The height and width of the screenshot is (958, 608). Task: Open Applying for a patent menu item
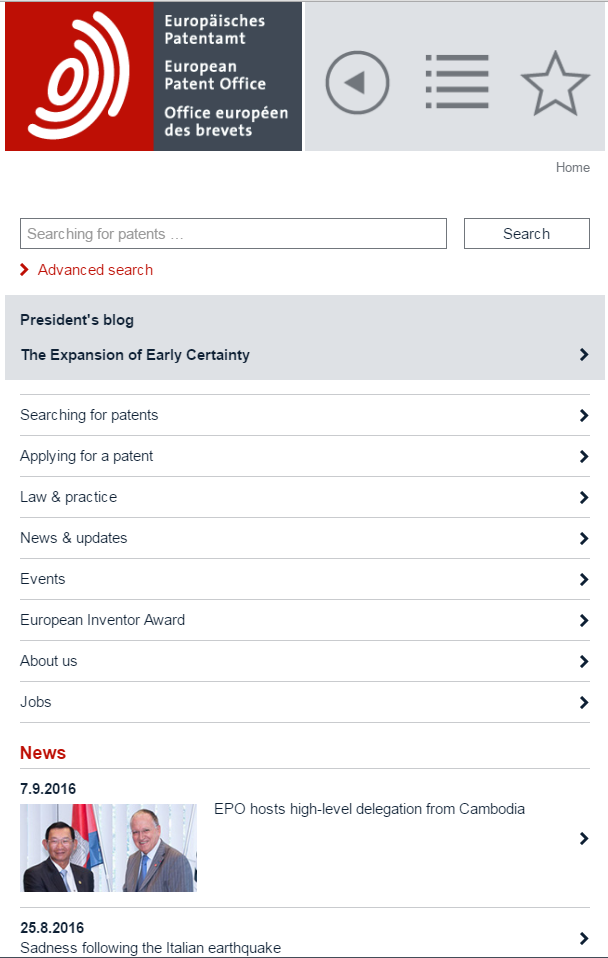click(x=87, y=456)
